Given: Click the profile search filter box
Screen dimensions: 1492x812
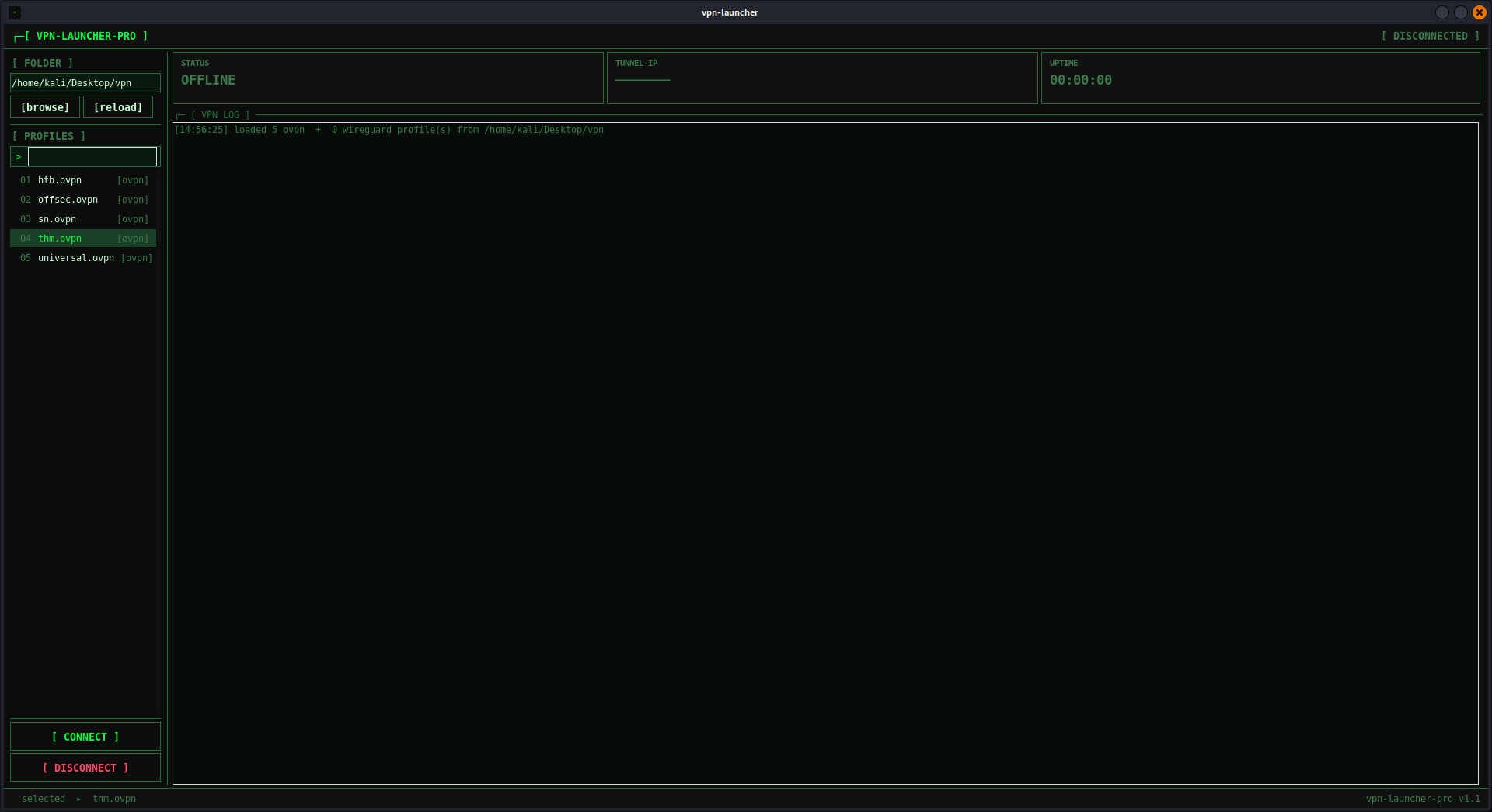Looking at the screenshot, I should [x=92, y=157].
